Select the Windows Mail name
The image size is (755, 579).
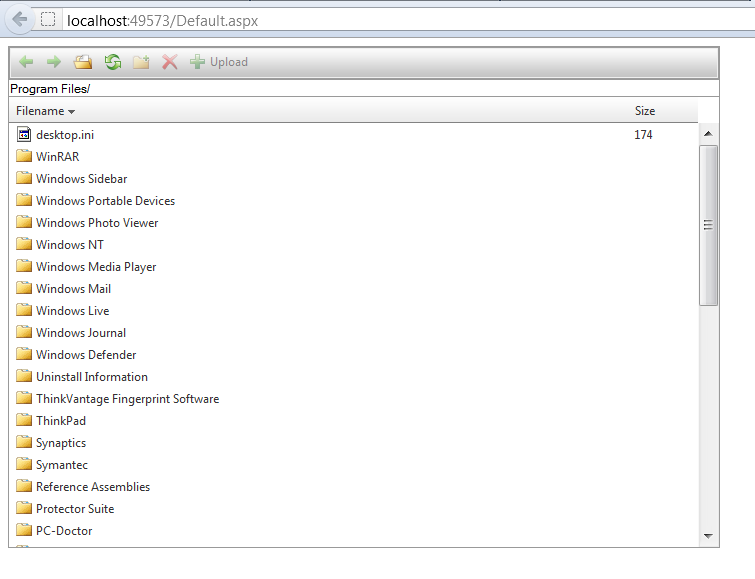(73, 289)
